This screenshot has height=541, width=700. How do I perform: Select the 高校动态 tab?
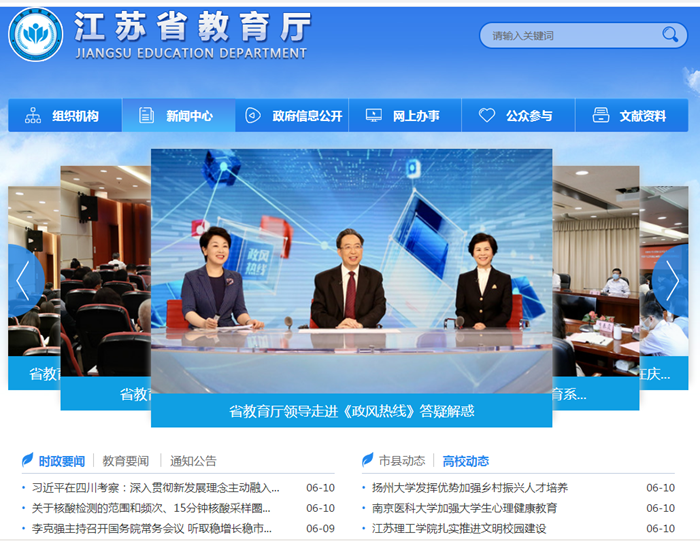pos(466,461)
